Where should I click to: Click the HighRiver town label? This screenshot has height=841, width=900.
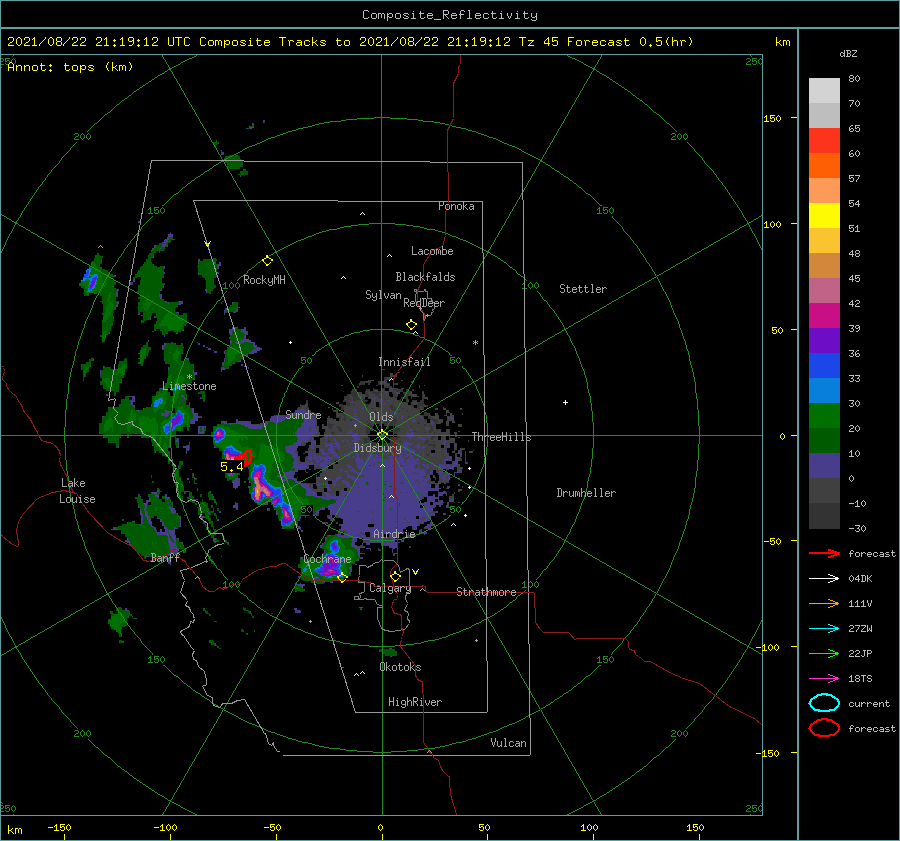pyautogui.click(x=415, y=702)
